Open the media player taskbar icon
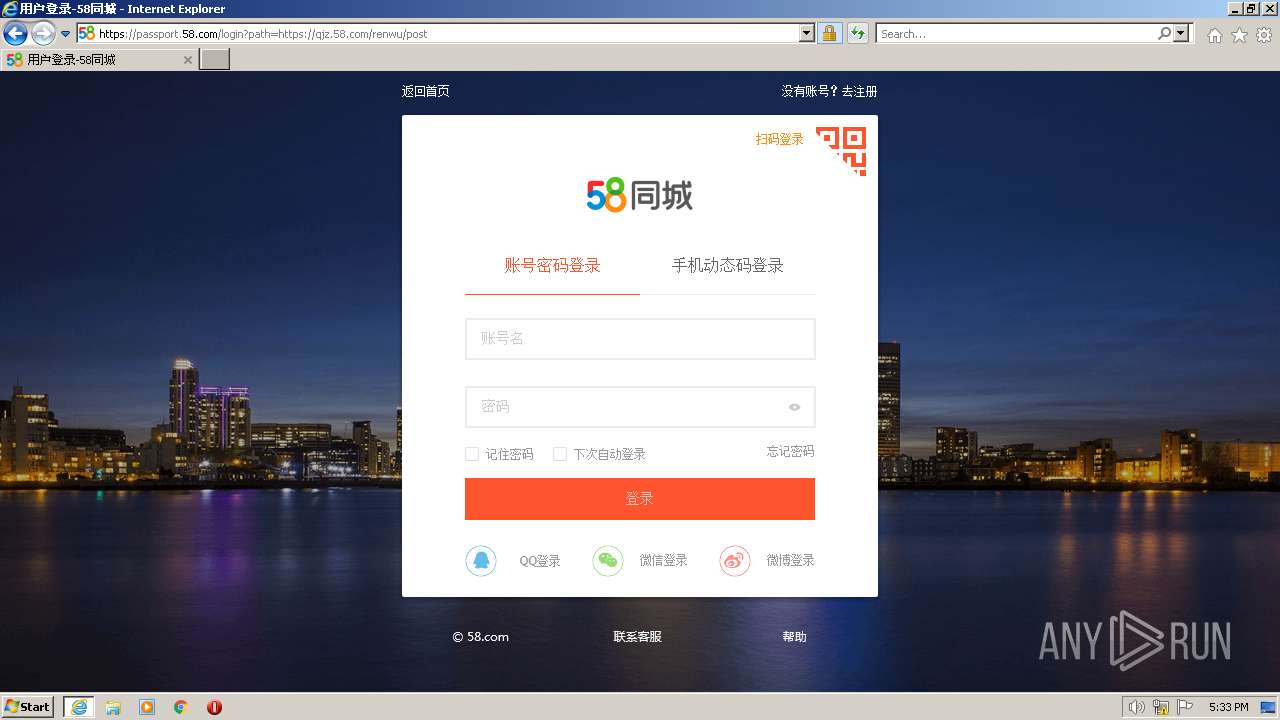 147,707
